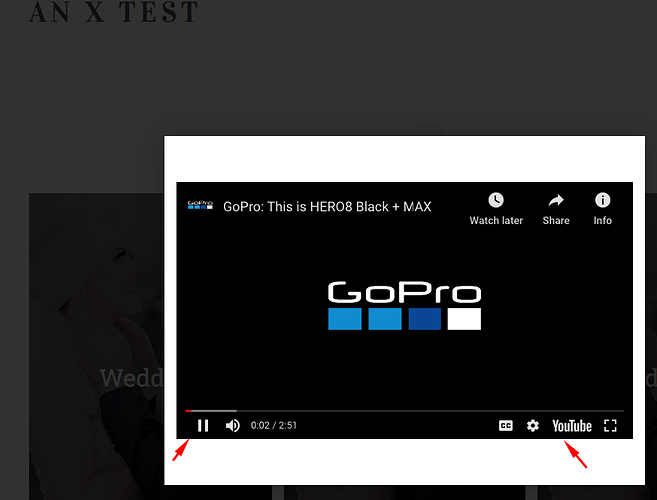Click the 0:02 / 2:51 time display
The image size is (657, 500).
(x=274, y=425)
